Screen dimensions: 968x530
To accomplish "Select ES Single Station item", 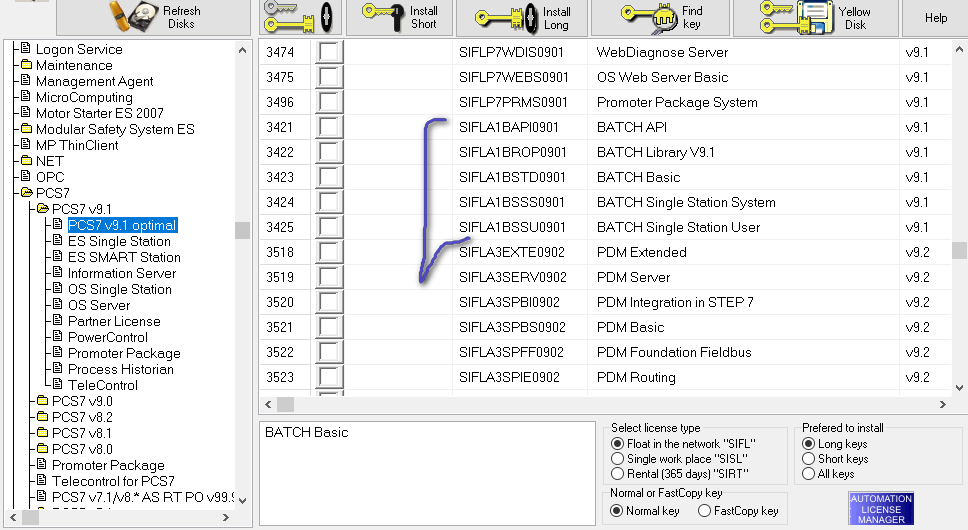I will point(119,241).
